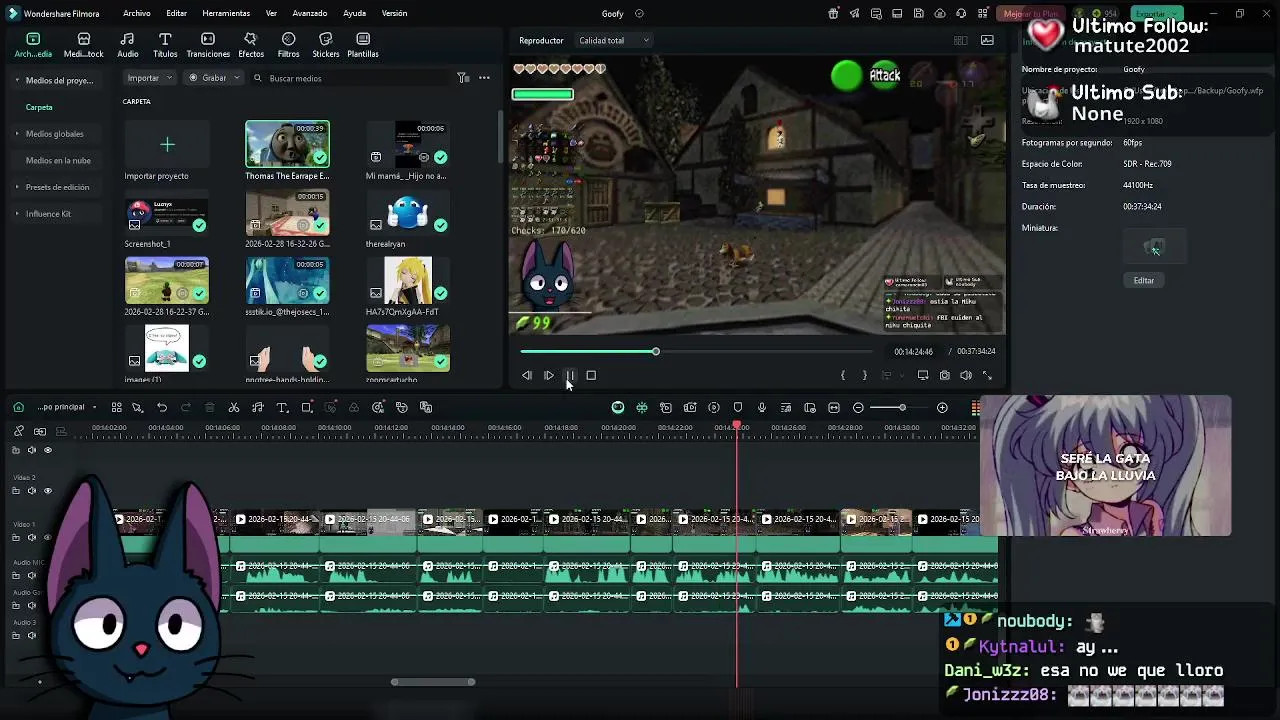The width and height of the screenshot is (1280, 720).
Task: Open the Plantillas tab
Action: [x=363, y=45]
